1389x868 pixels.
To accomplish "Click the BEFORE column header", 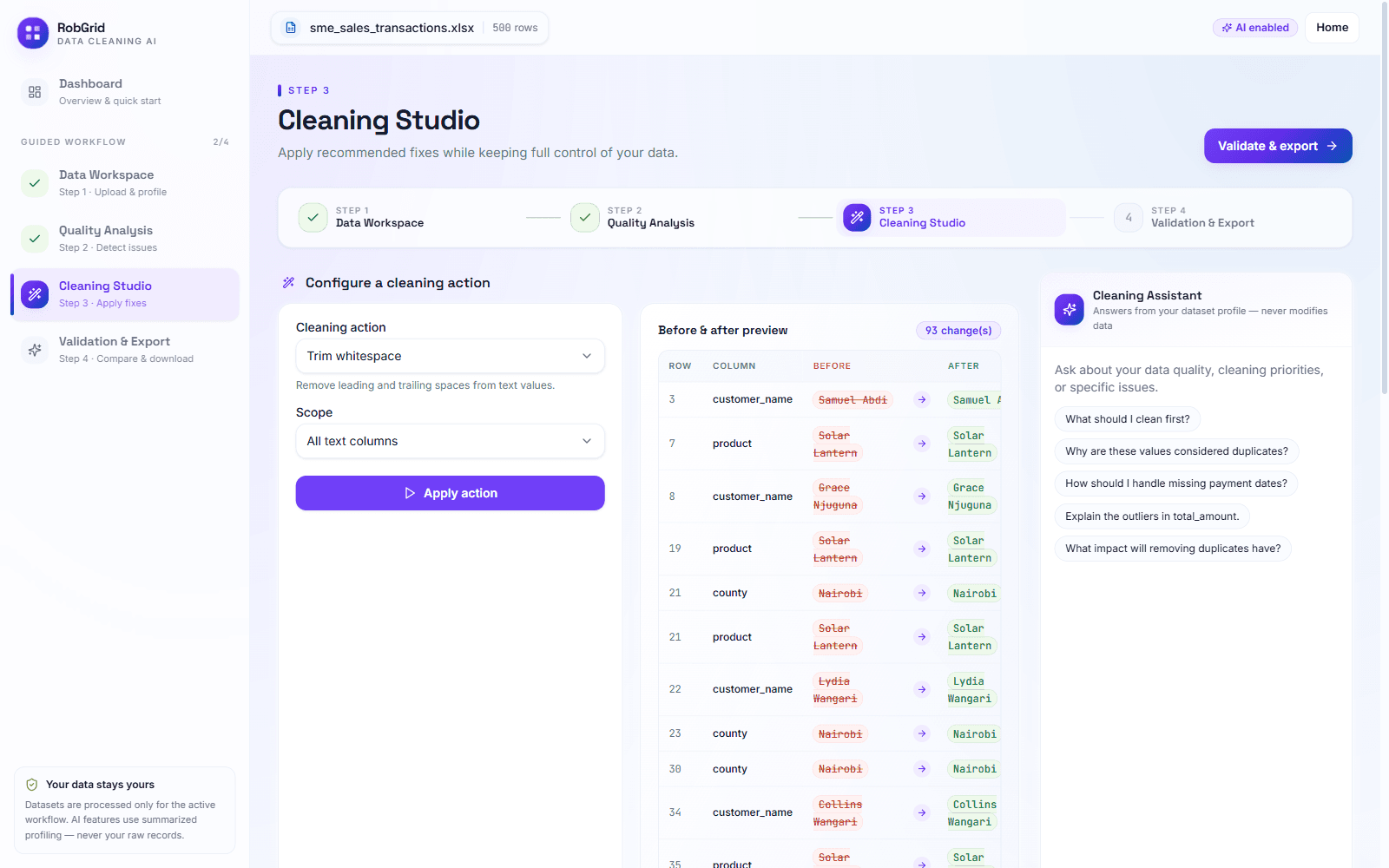I will tap(832, 366).
